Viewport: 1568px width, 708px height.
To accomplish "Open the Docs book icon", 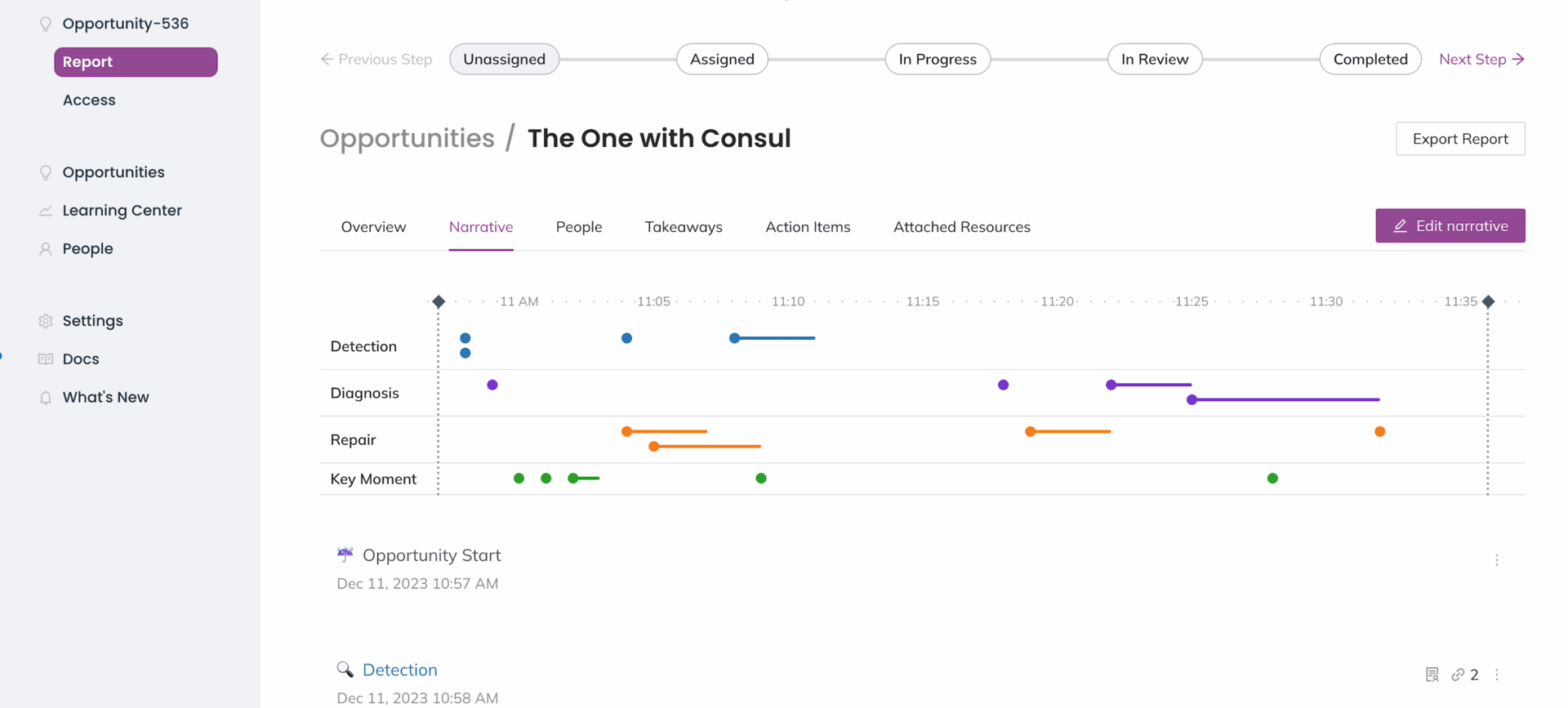I will pos(46,358).
